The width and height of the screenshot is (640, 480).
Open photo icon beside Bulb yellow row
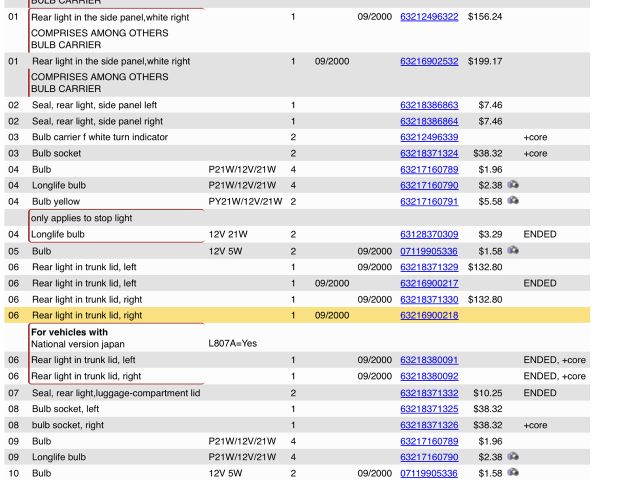513,201
